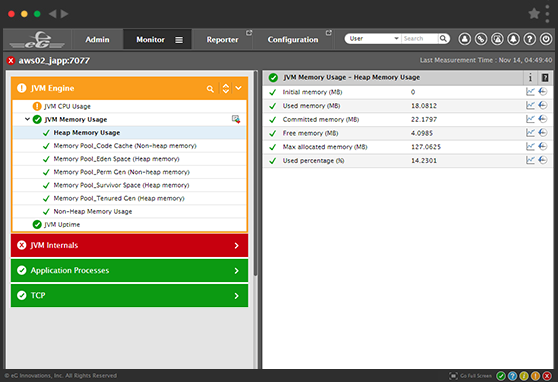Click red critical status icon in footer
This screenshot has width=558, height=382.
547,376
